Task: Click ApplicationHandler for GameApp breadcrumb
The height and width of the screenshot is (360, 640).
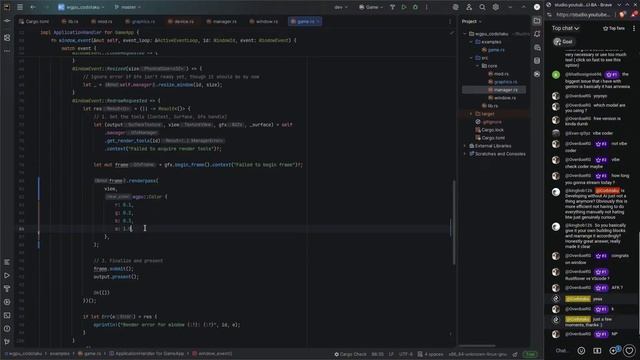Action: (147, 354)
